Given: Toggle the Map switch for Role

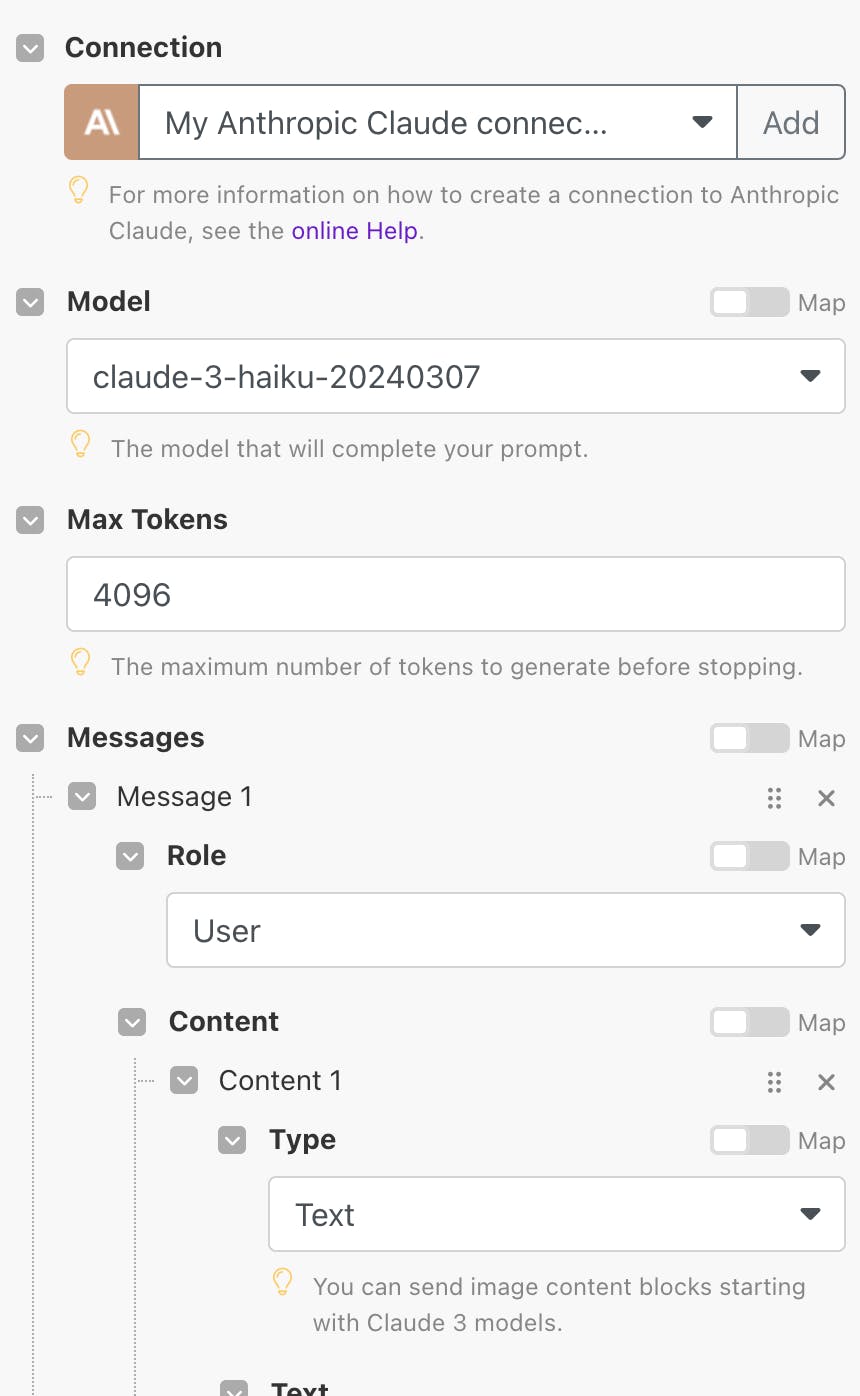Looking at the screenshot, I should (x=750, y=856).
